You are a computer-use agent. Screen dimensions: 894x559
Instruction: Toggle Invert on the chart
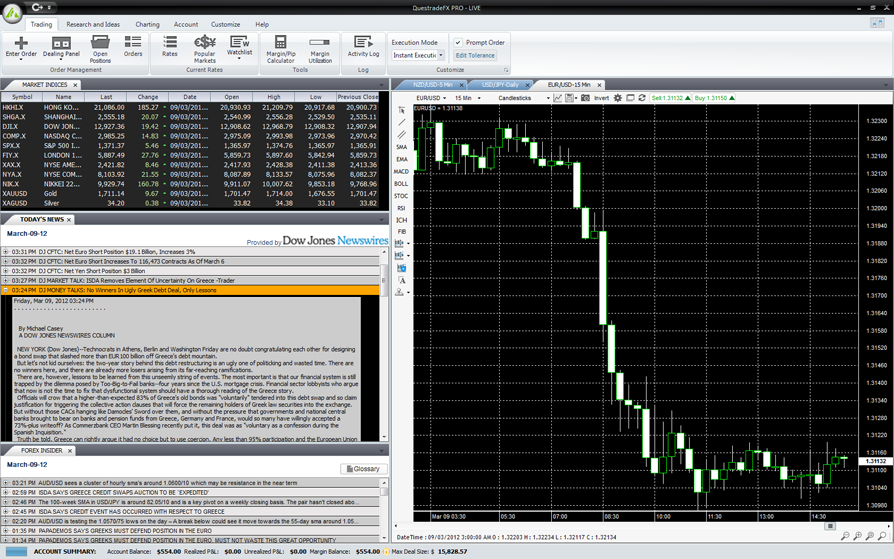tap(602, 98)
